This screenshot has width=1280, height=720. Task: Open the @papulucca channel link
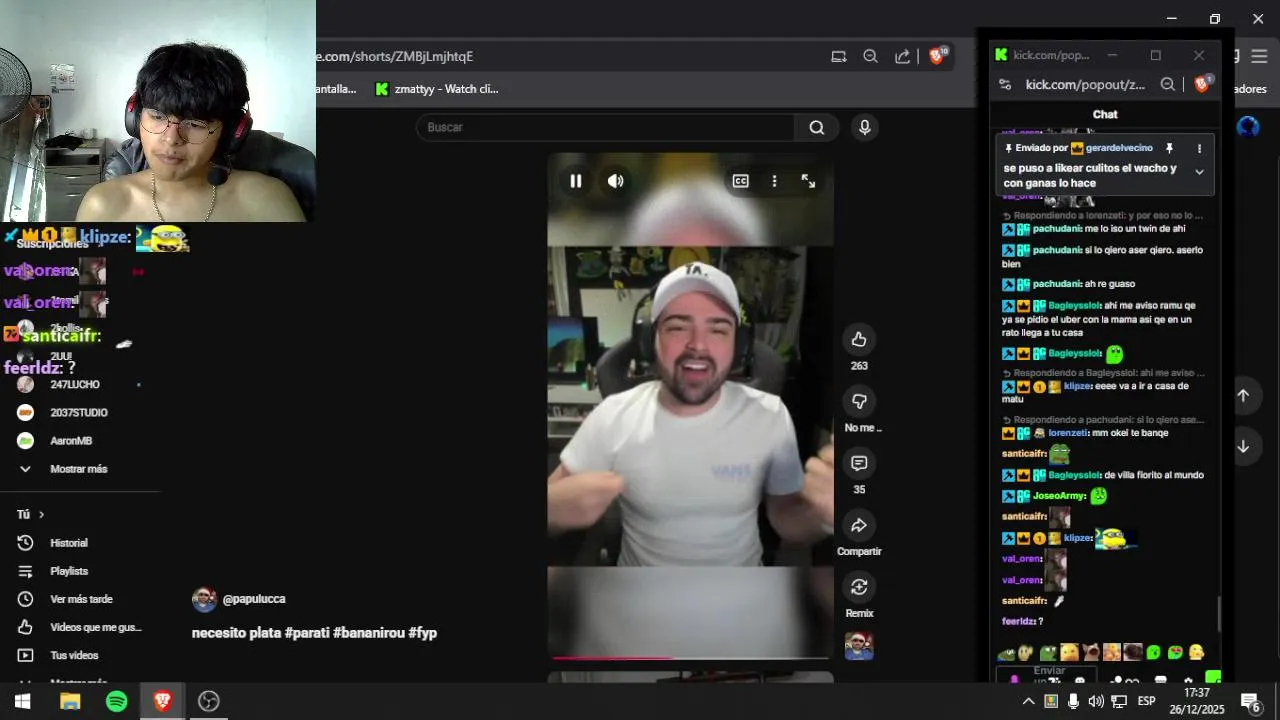coord(254,599)
